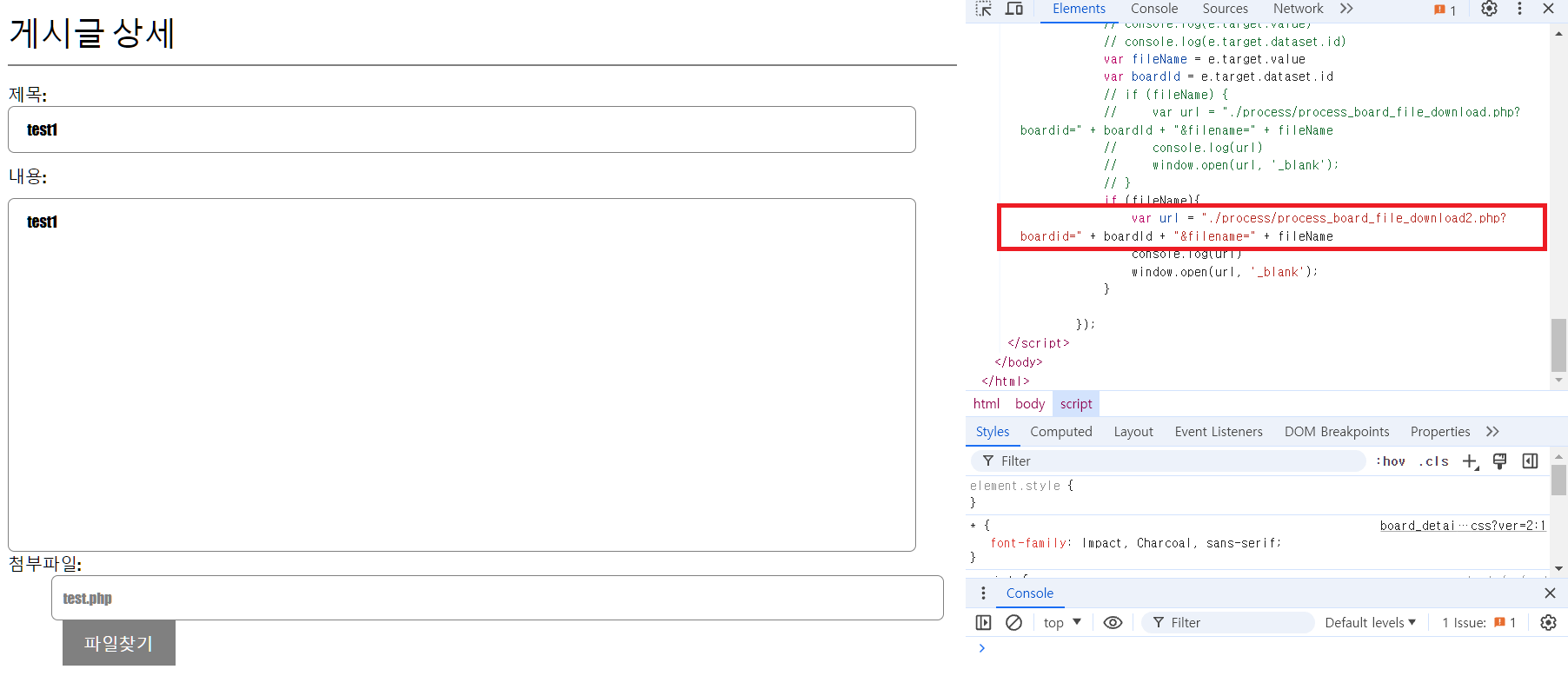Click the closing </html> tag line

point(1006,381)
